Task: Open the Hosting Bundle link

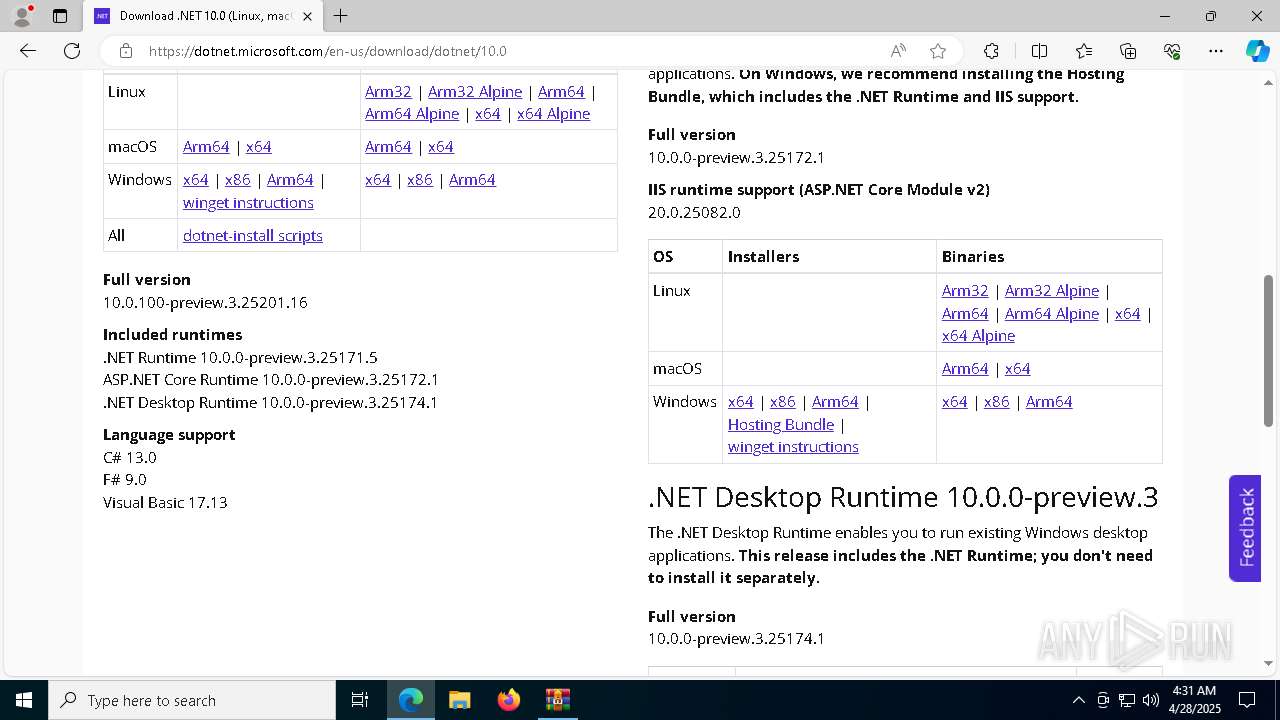Action: tap(781, 425)
